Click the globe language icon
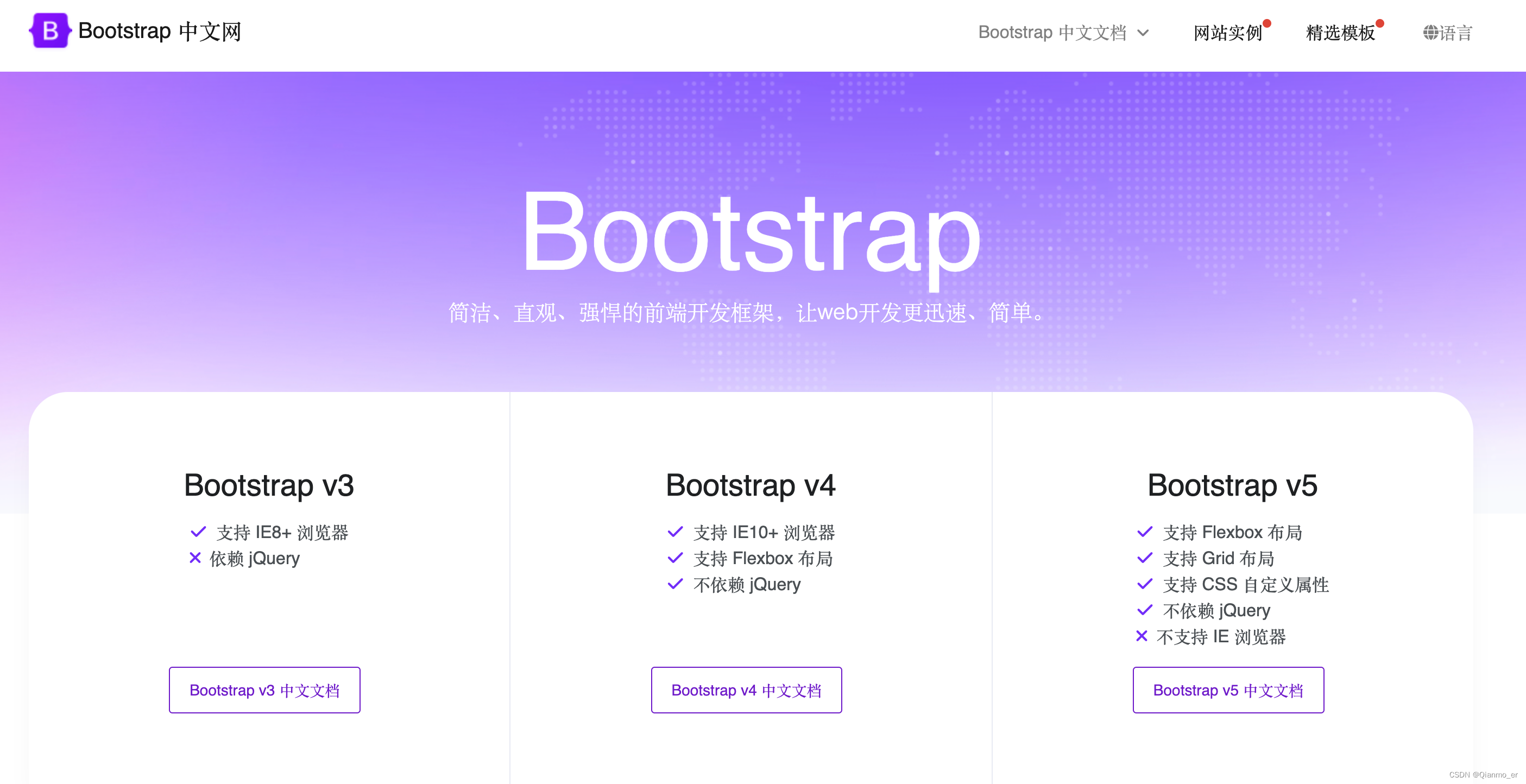Viewport: 1526px width, 784px height. tap(1430, 33)
